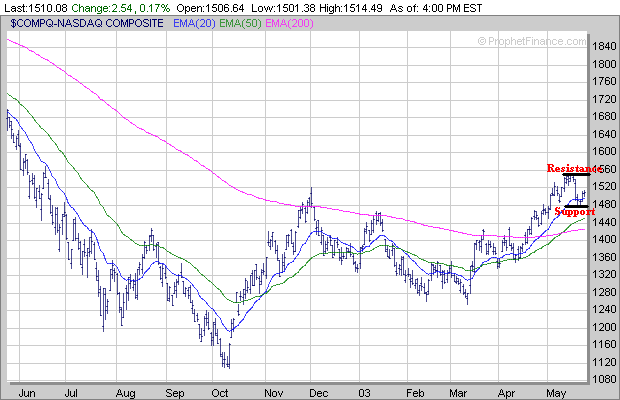This screenshot has height=400, width=620.
Task: Click the 1800 price axis label
Action: click(x=604, y=64)
